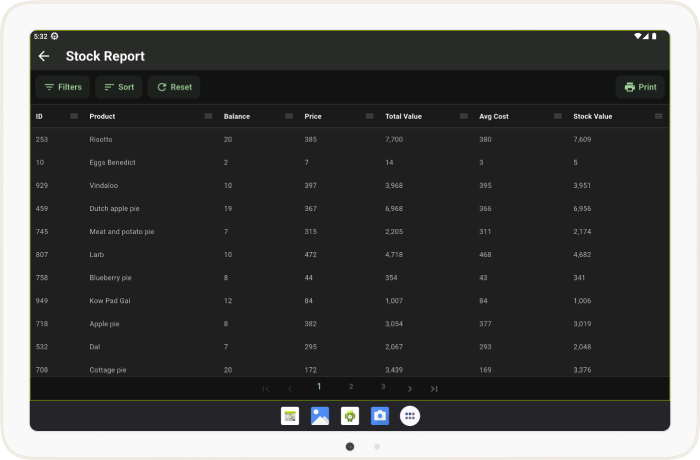Open Avg Cost column menu icon
This screenshot has width=700, height=460.
click(558, 116)
